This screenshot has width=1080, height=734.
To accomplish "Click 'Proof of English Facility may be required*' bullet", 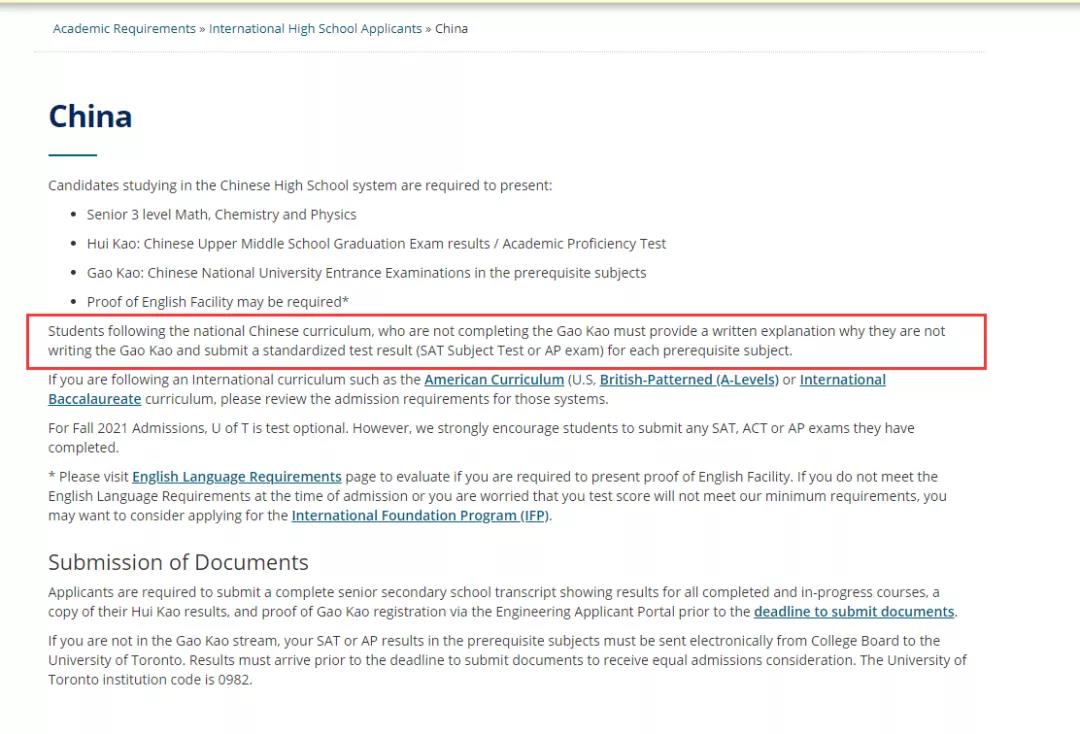I will pos(218,302).
